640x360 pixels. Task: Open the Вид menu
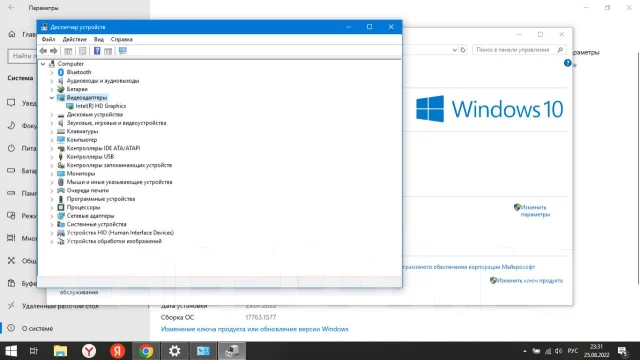pyautogui.click(x=99, y=39)
